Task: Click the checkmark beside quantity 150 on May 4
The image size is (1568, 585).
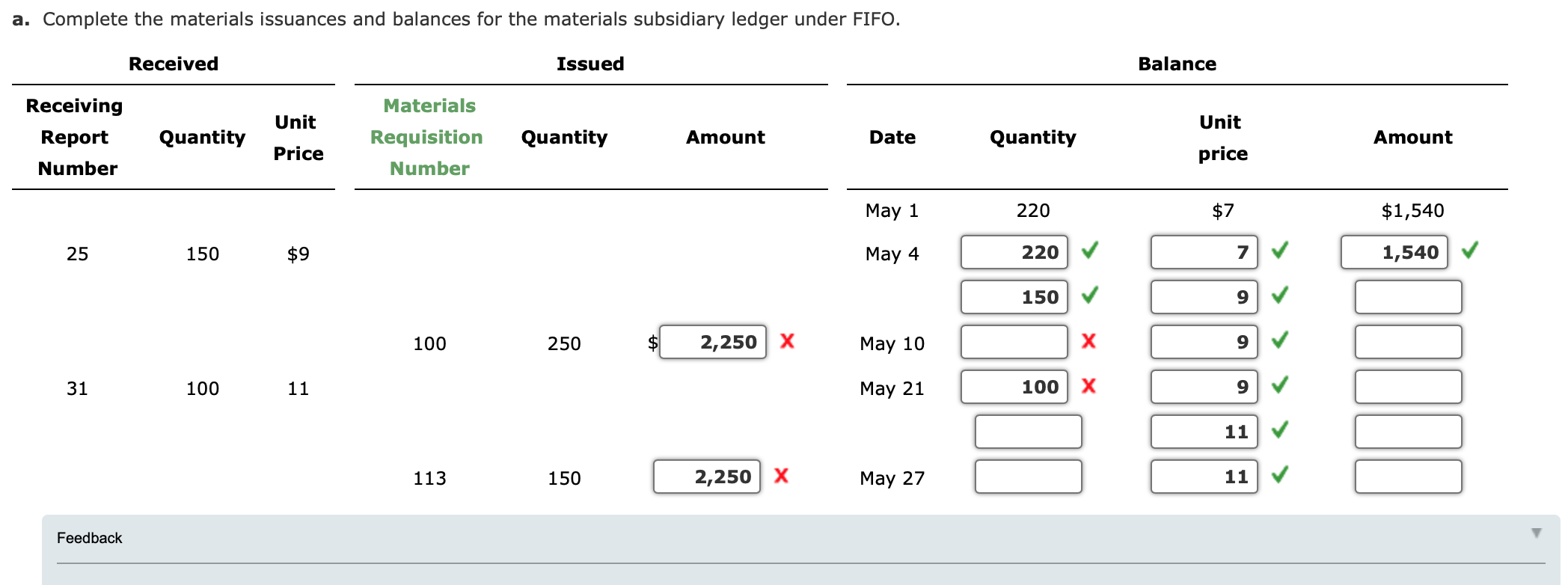Action: (1089, 297)
